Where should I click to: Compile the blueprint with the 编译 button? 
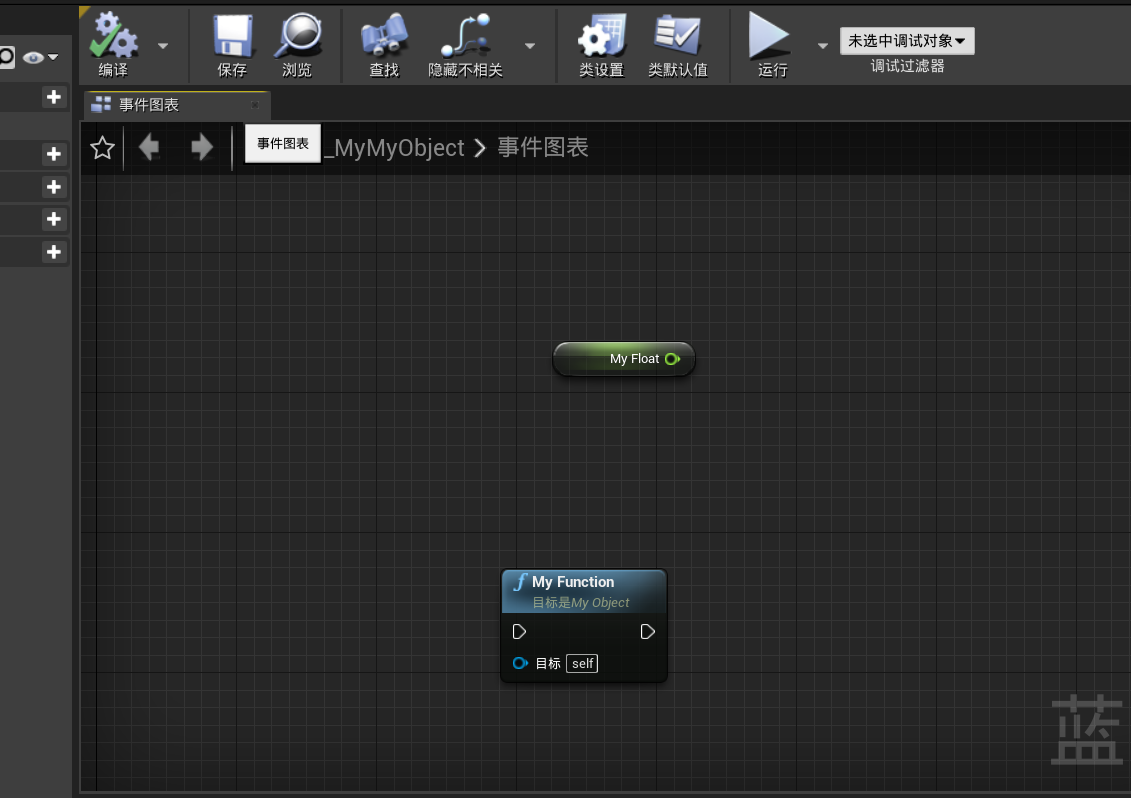113,45
